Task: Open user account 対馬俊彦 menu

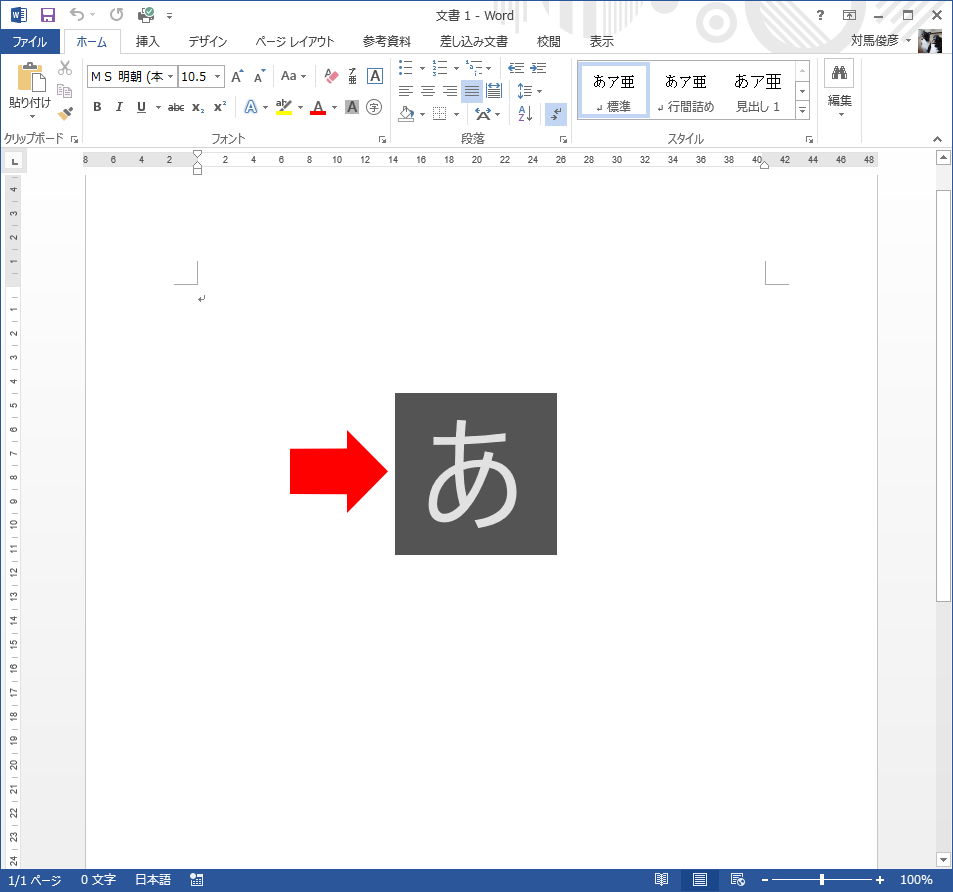Action: pos(881,41)
